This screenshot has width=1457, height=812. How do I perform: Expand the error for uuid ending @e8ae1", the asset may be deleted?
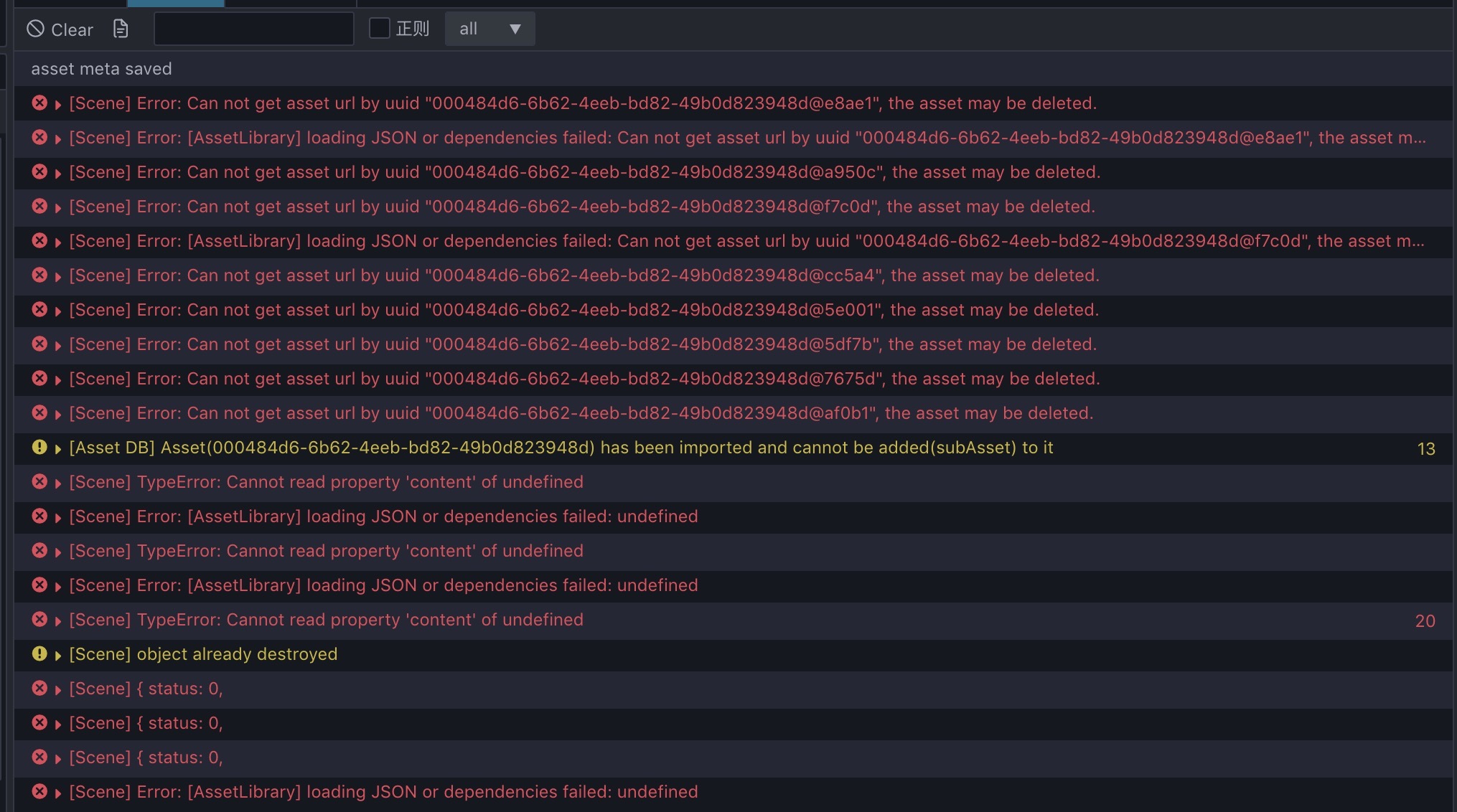click(x=58, y=105)
